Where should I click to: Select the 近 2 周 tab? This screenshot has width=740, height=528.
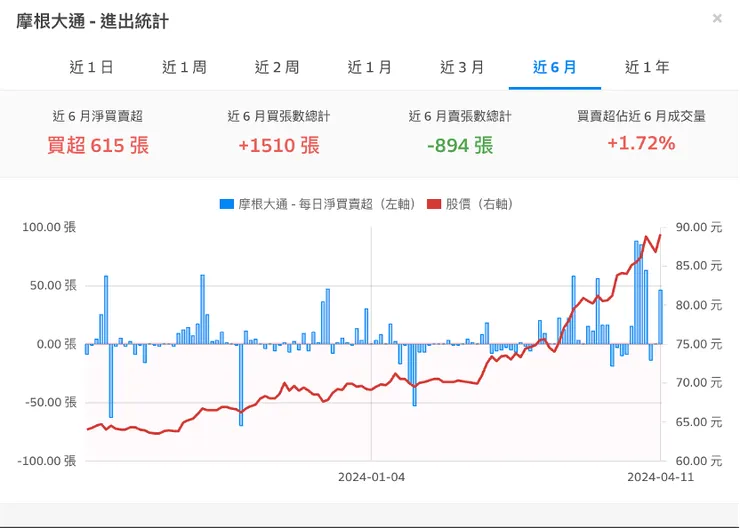pyautogui.click(x=277, y=67)
